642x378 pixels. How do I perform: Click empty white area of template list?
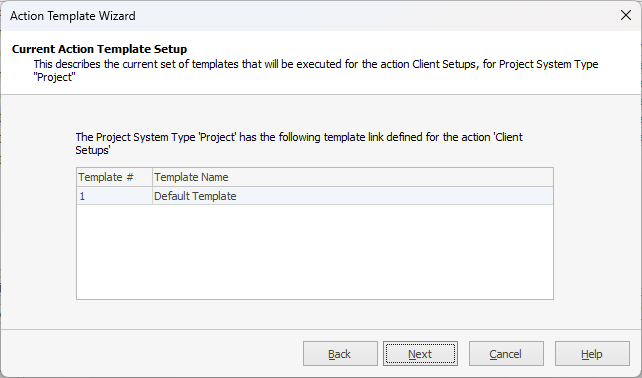pyautogui.click(x=314, y=252)
